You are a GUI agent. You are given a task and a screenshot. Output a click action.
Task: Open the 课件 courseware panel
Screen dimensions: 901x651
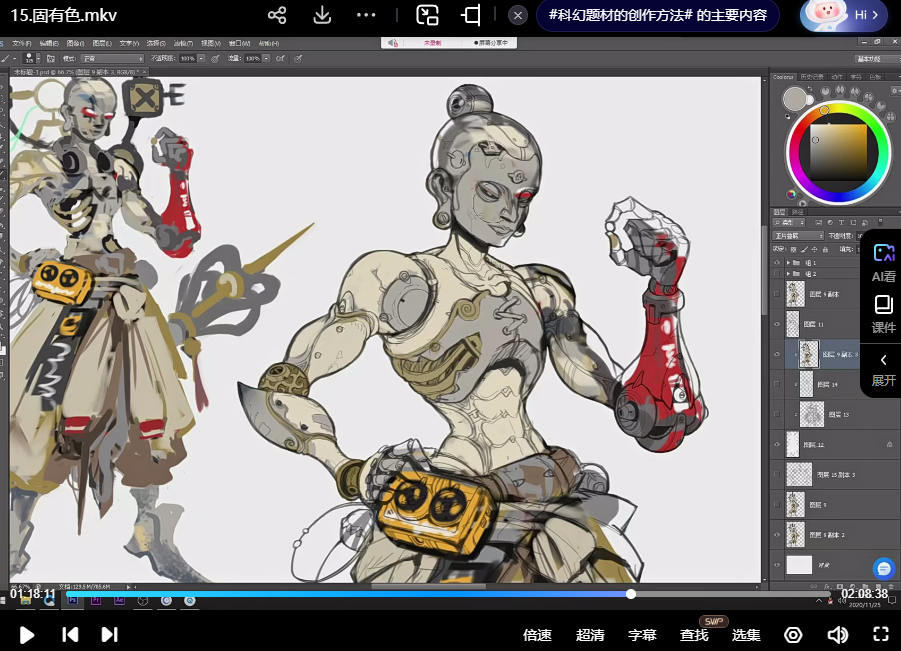point(883,314)
